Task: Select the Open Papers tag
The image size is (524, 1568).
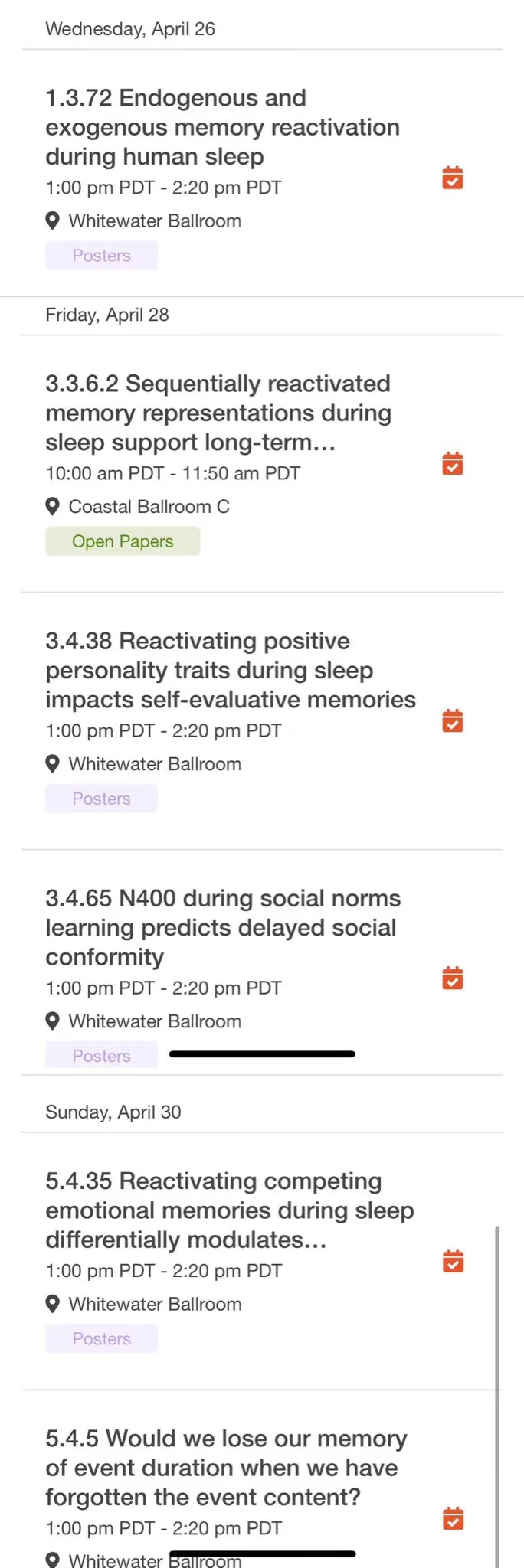Action: (123, 541)
